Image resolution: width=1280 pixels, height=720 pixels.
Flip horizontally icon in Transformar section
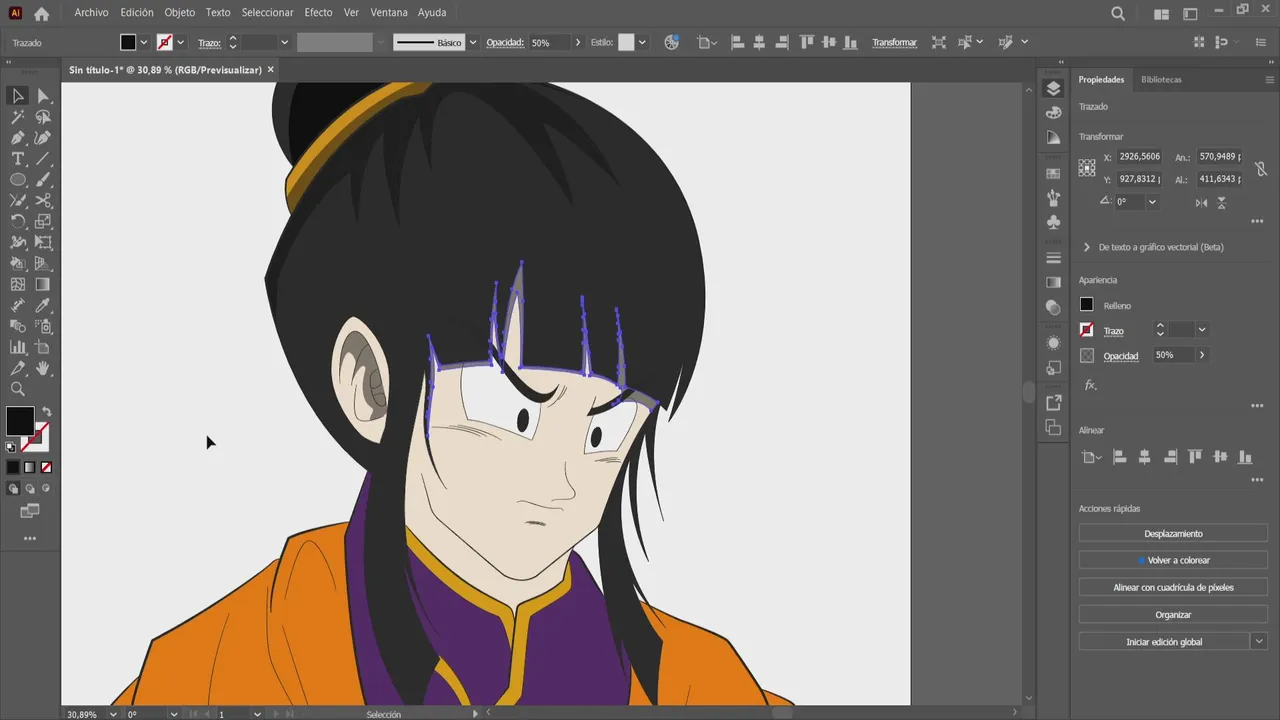pos(1201,202)
